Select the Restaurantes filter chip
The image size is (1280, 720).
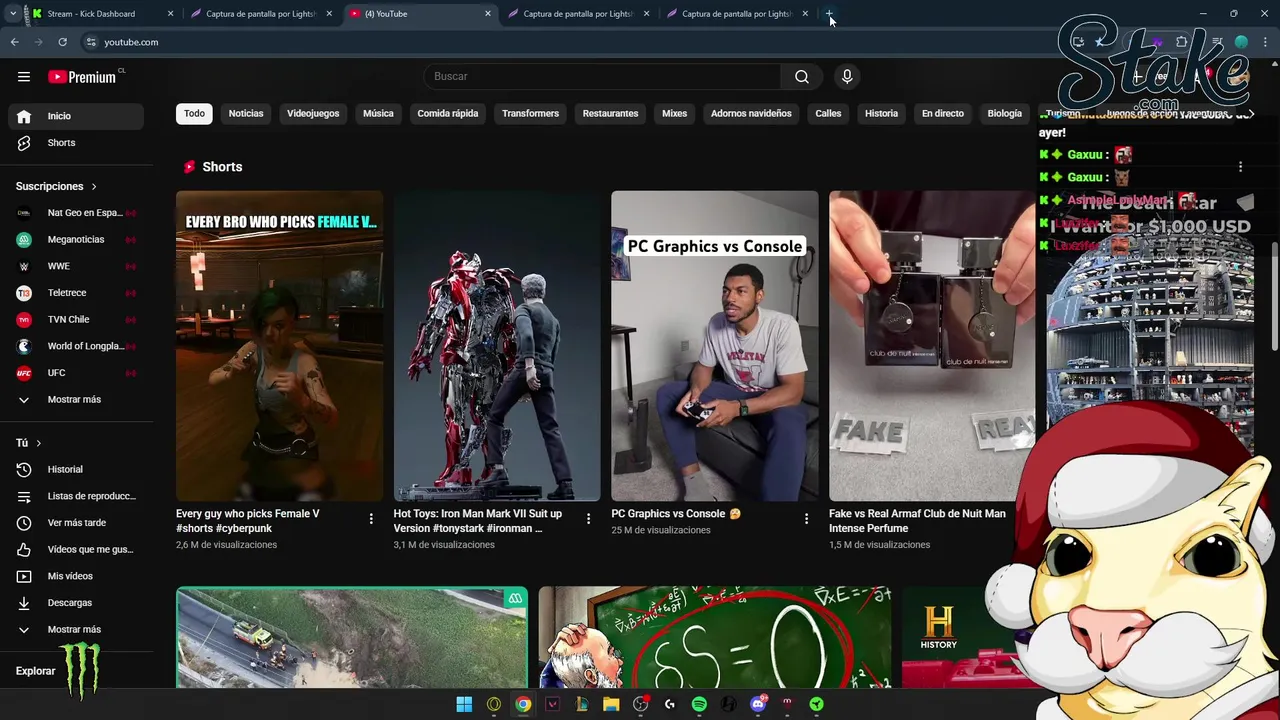pyautogui.click(x=610, y=113)
